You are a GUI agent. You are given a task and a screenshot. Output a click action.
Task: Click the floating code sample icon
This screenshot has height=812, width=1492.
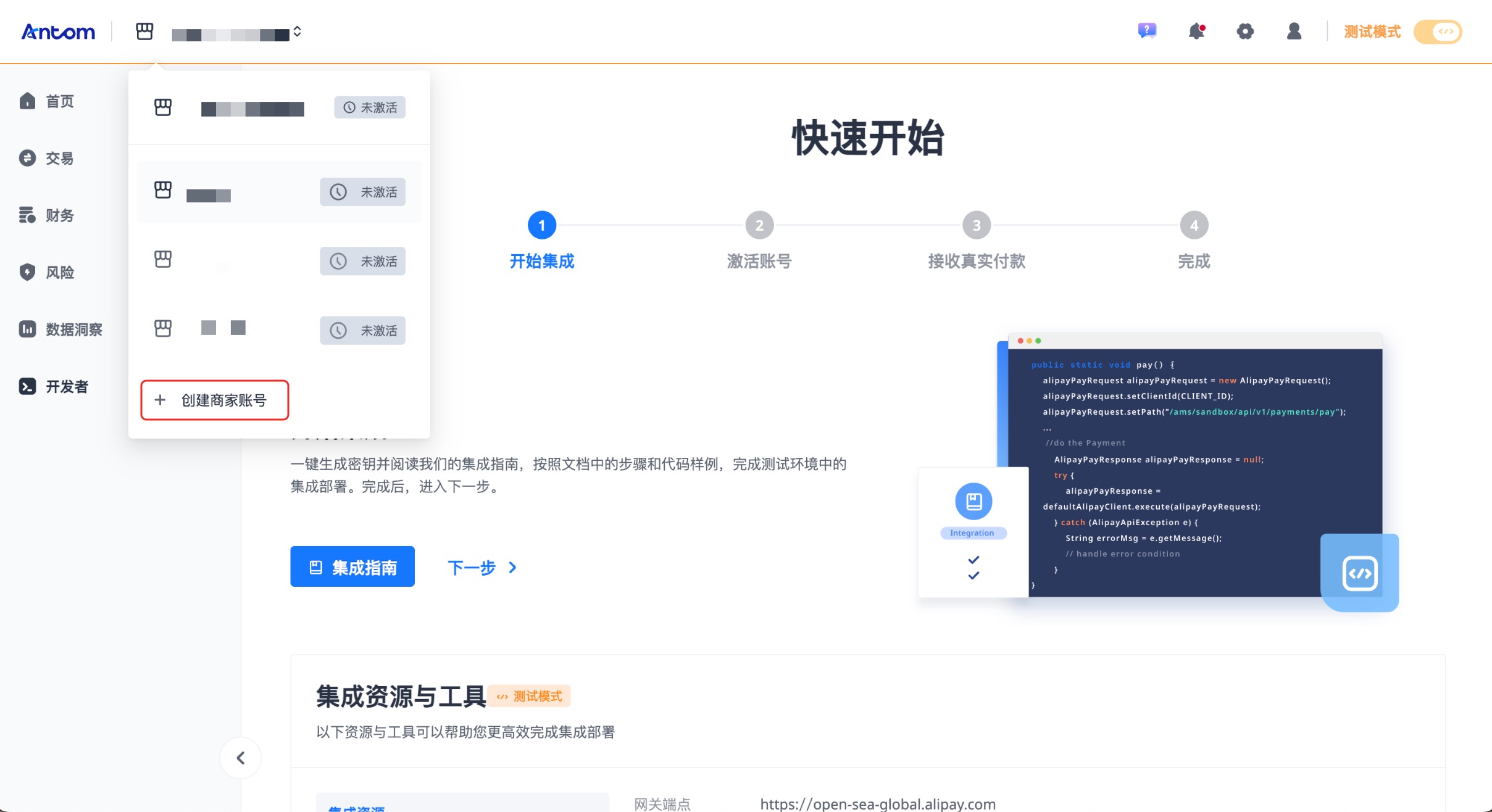tap(1360, 573)
